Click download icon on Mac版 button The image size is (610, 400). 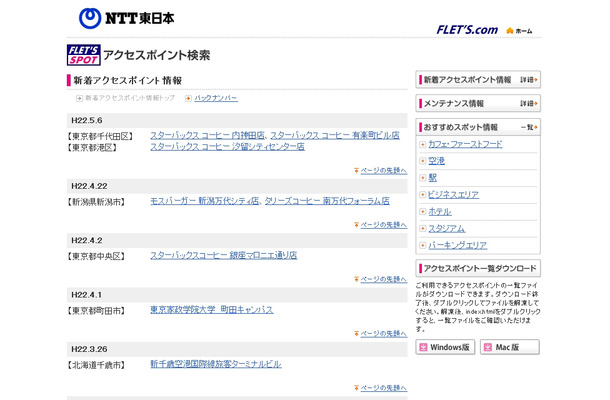488,347
